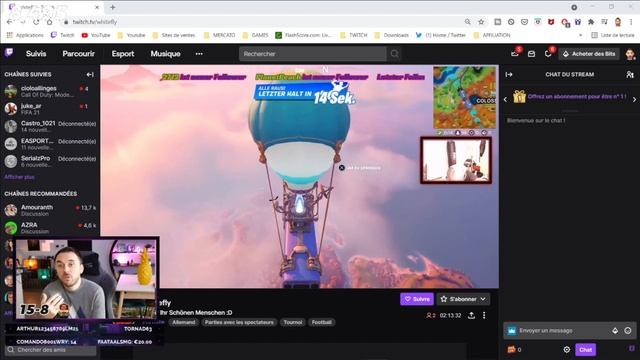Click the Offrez un abonnement link
Viewport: 640px width, 360px height.
[576, 97]
